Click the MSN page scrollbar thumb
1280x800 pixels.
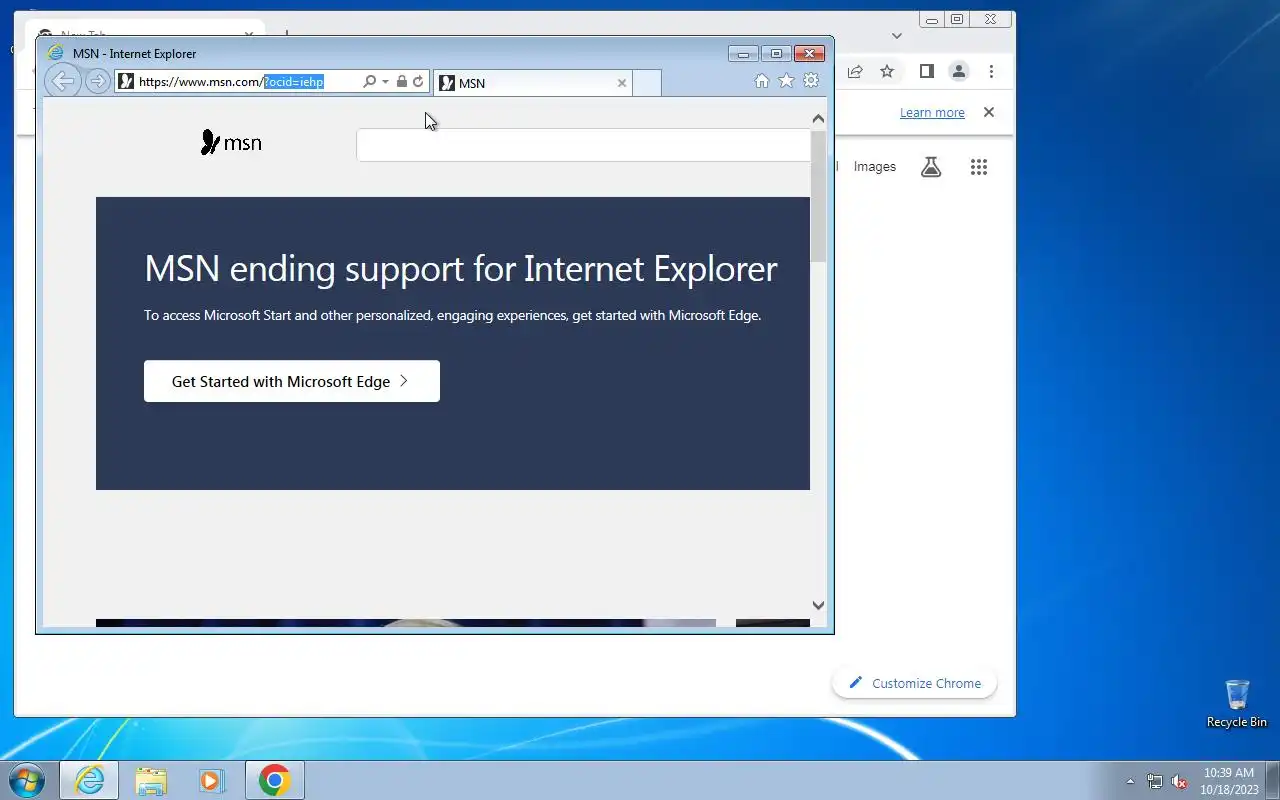click(x=818, y=196)
